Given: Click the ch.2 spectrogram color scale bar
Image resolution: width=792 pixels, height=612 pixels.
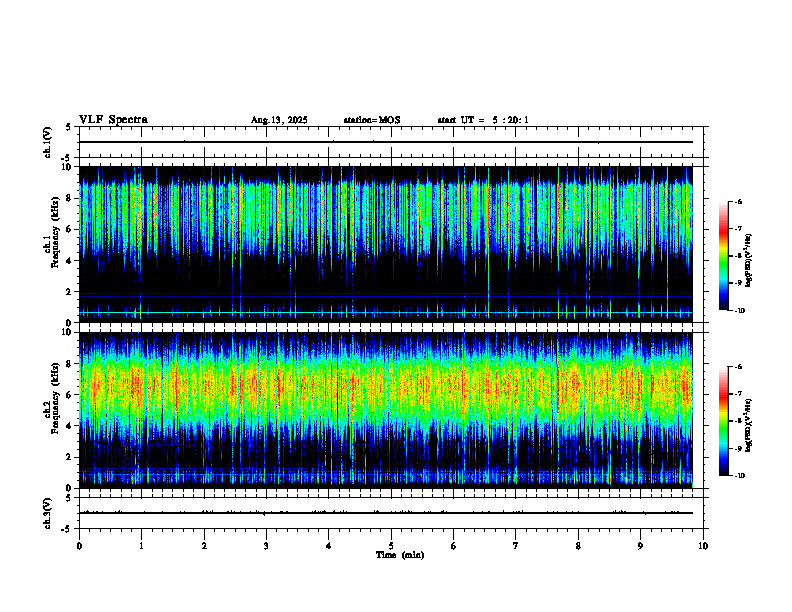Looking at the screenshot, I should 723,421.
